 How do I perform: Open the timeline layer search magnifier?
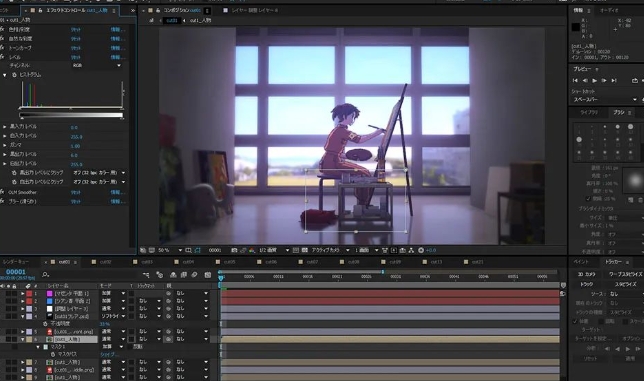tap(45, 275)
